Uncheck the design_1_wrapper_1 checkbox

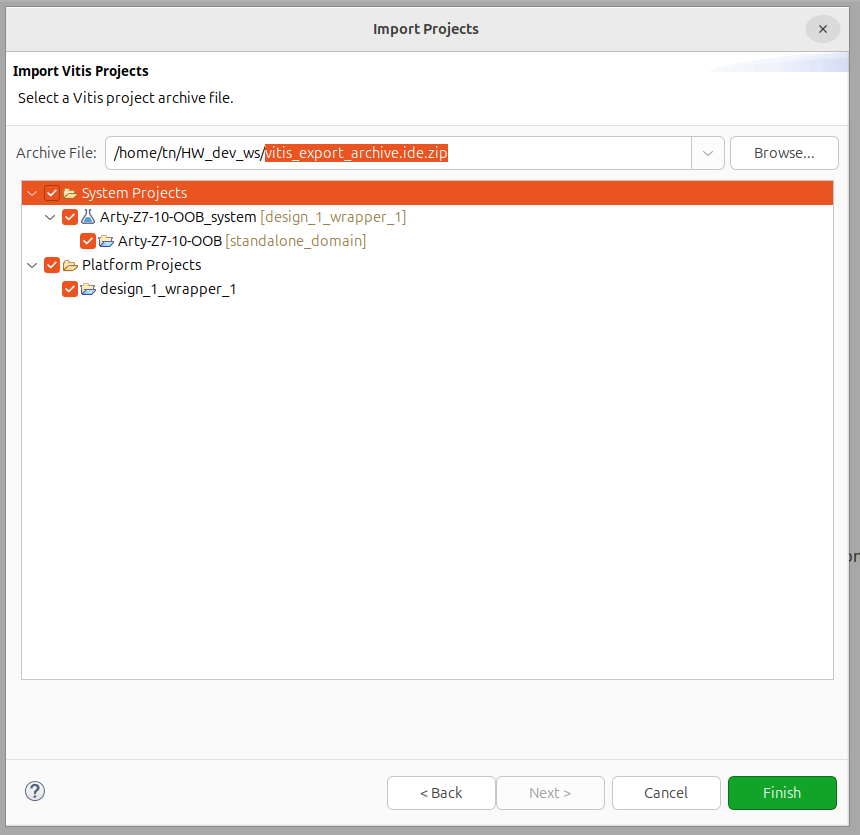pyautogui.click(x=70, y=289)
